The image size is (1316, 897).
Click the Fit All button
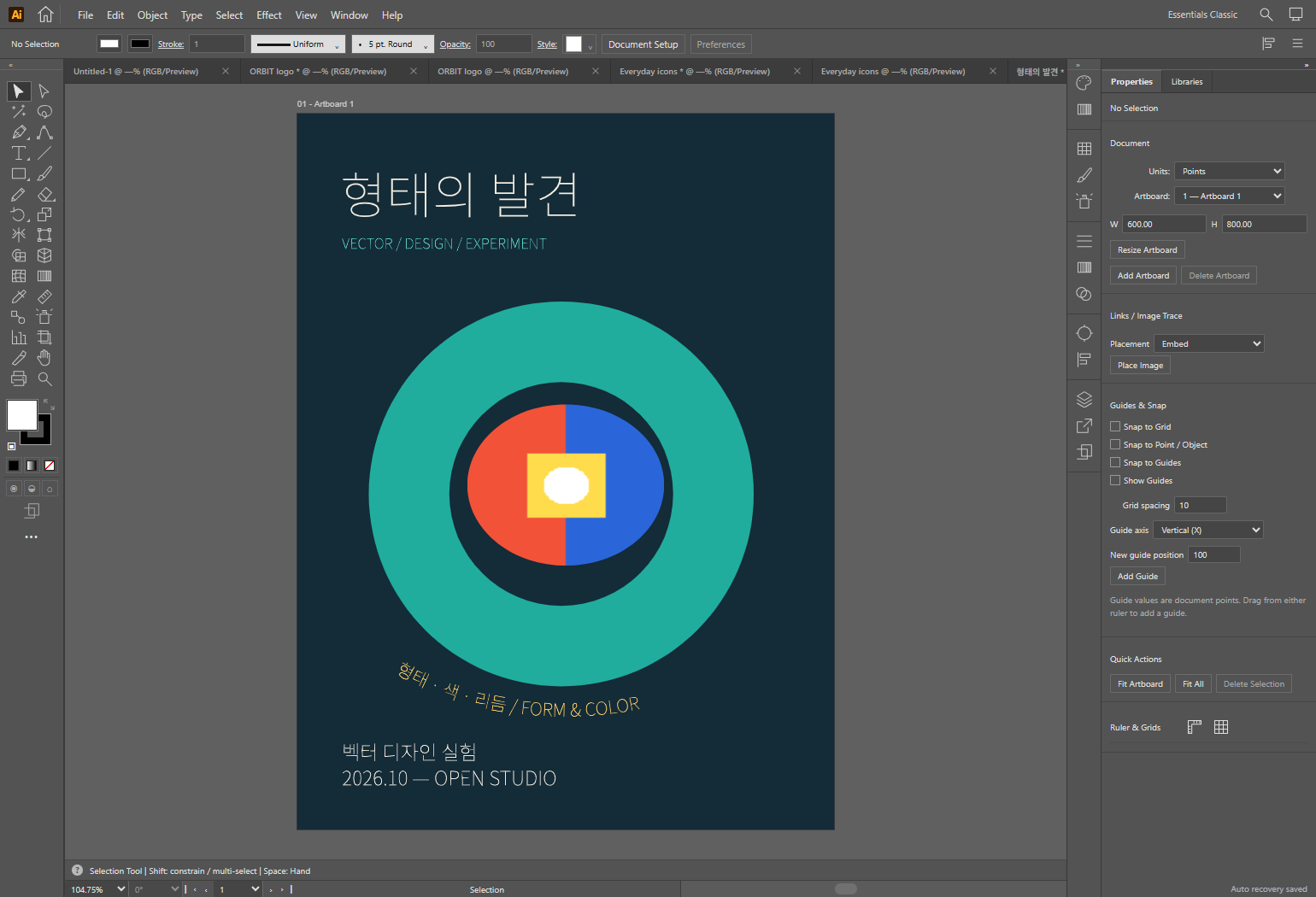point(1193,683)
